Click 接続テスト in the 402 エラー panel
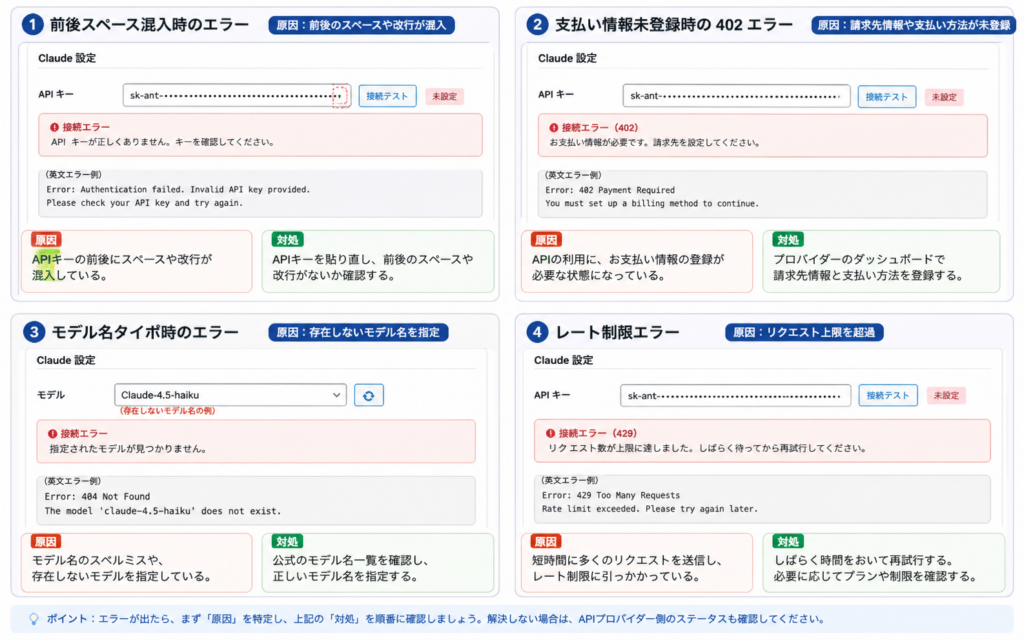This screenshot has width=1024, height=640. (x=886, y=97)
